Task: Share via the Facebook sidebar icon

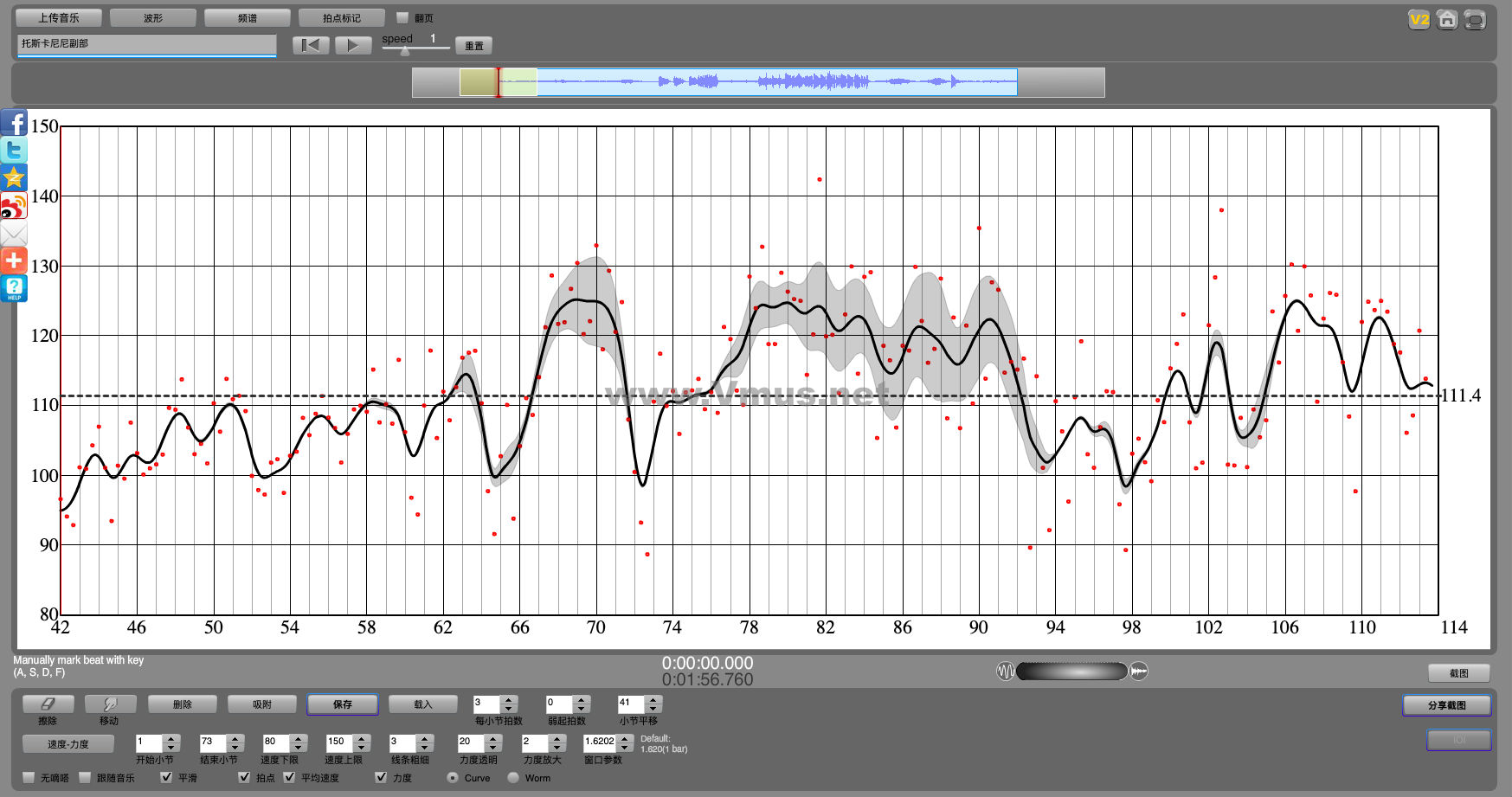Action: click(x=14, y=123)
